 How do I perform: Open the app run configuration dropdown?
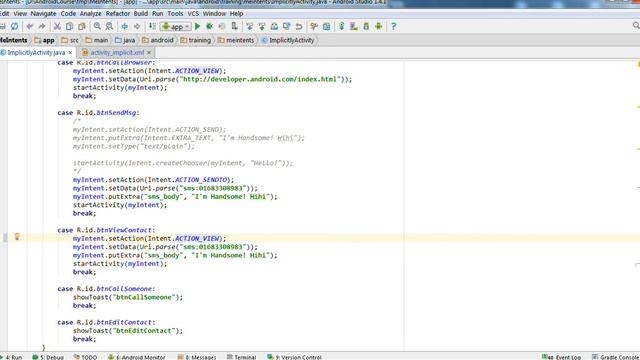click(x=176, y=27)
